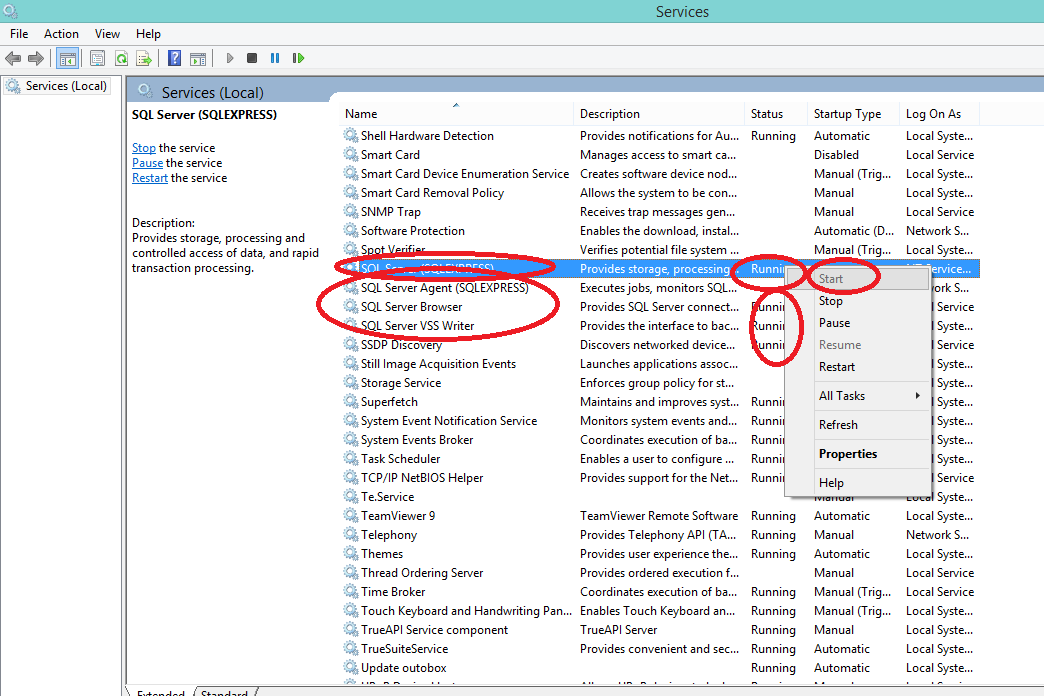Choose Properties in the context menu
Screen dimensions: 1044x696
coord(848,454)
